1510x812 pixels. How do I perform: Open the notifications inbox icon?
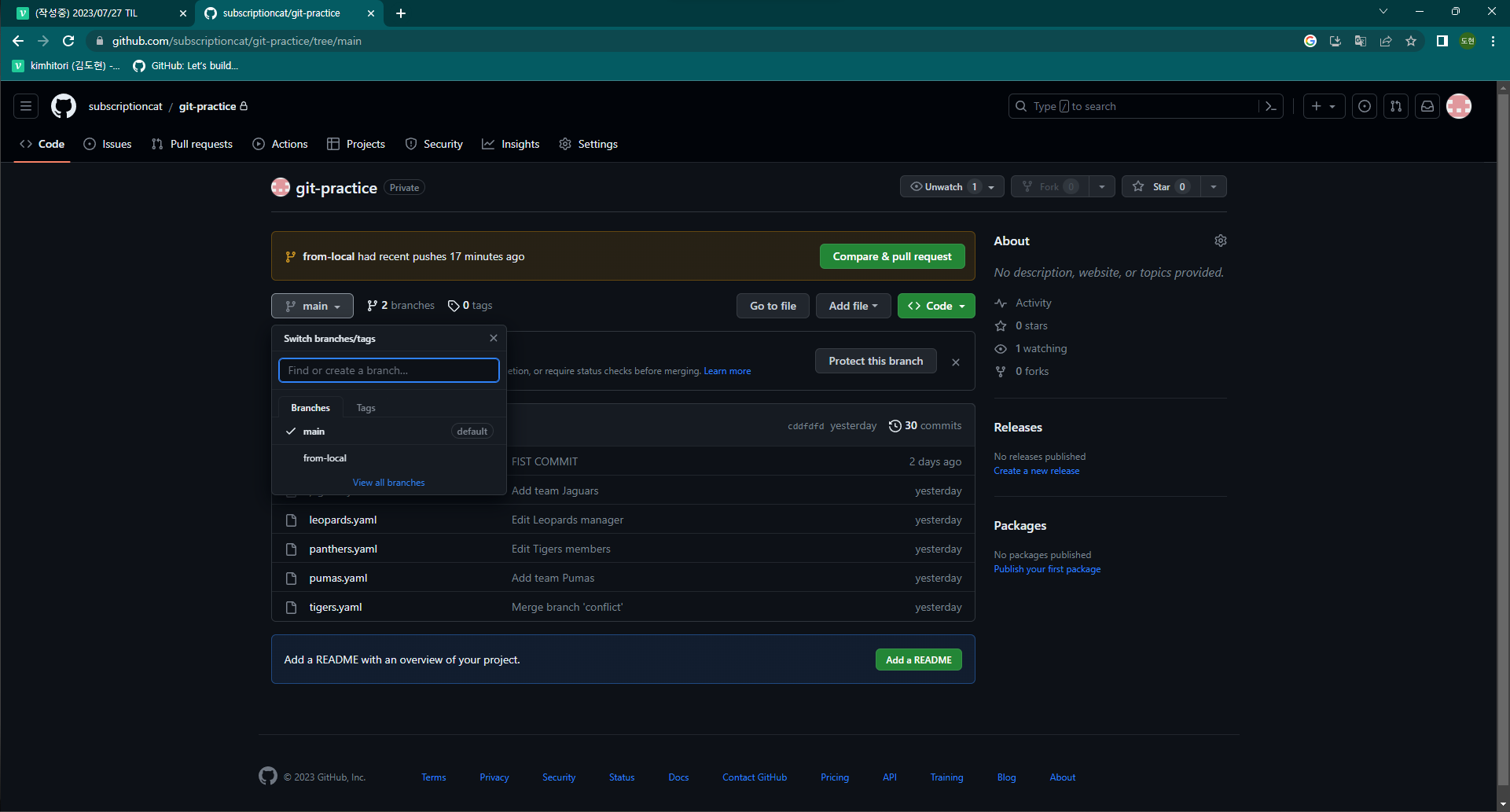[1427, 106]
